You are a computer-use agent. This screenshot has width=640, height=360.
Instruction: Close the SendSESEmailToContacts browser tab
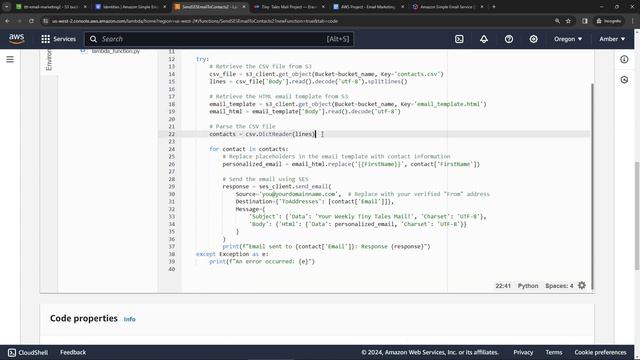(244, 7)
